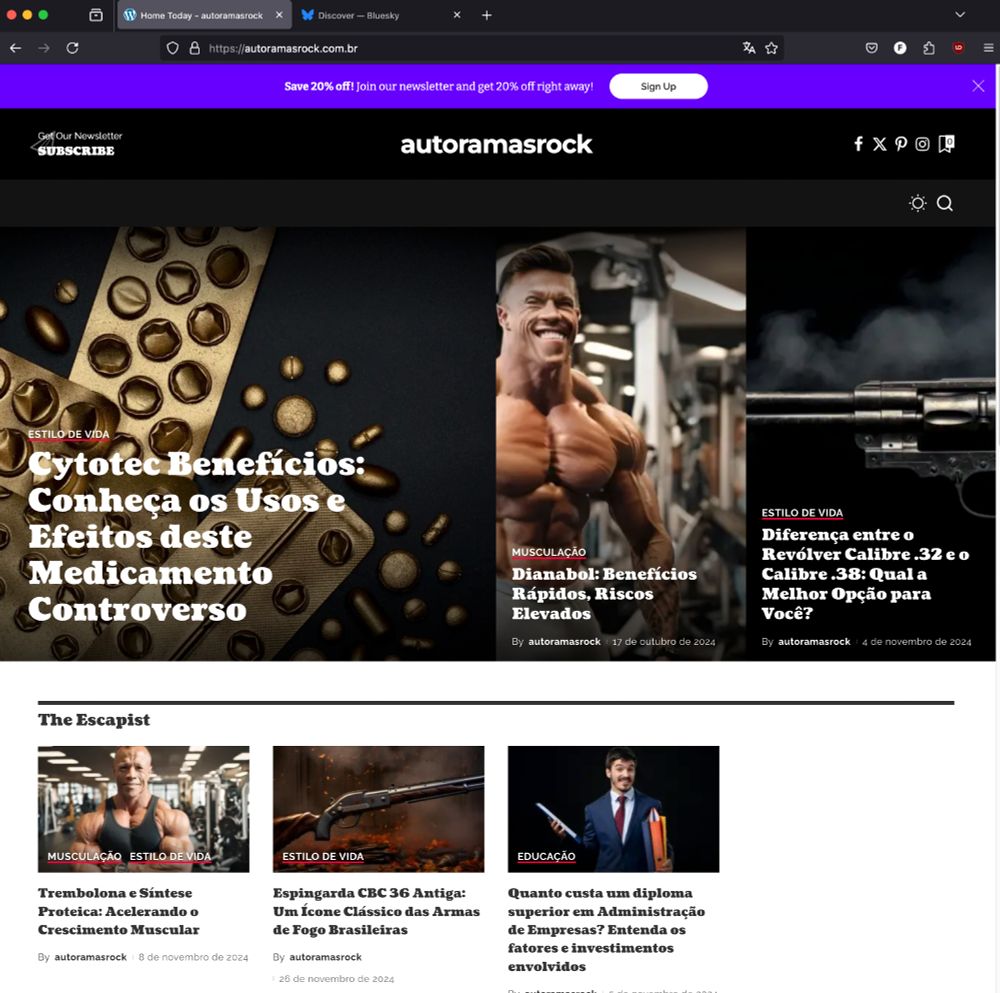Open the Firefox extensions puzzle icon

929,48
